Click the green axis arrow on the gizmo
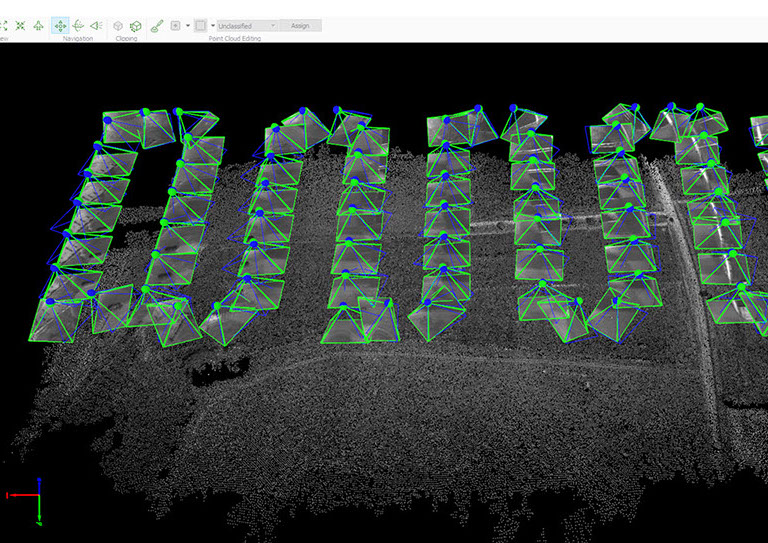Image resolution: width=768 pixels, height=543 pixels. coord(38,515)
